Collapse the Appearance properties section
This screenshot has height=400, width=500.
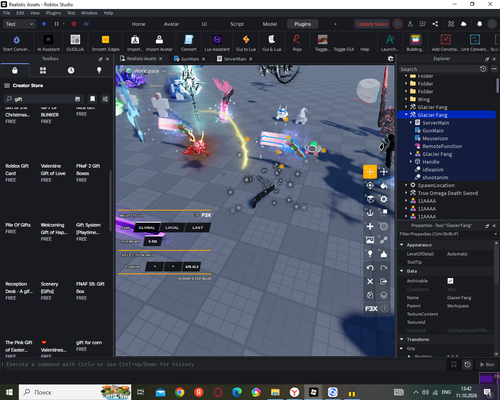click(402, 245)
